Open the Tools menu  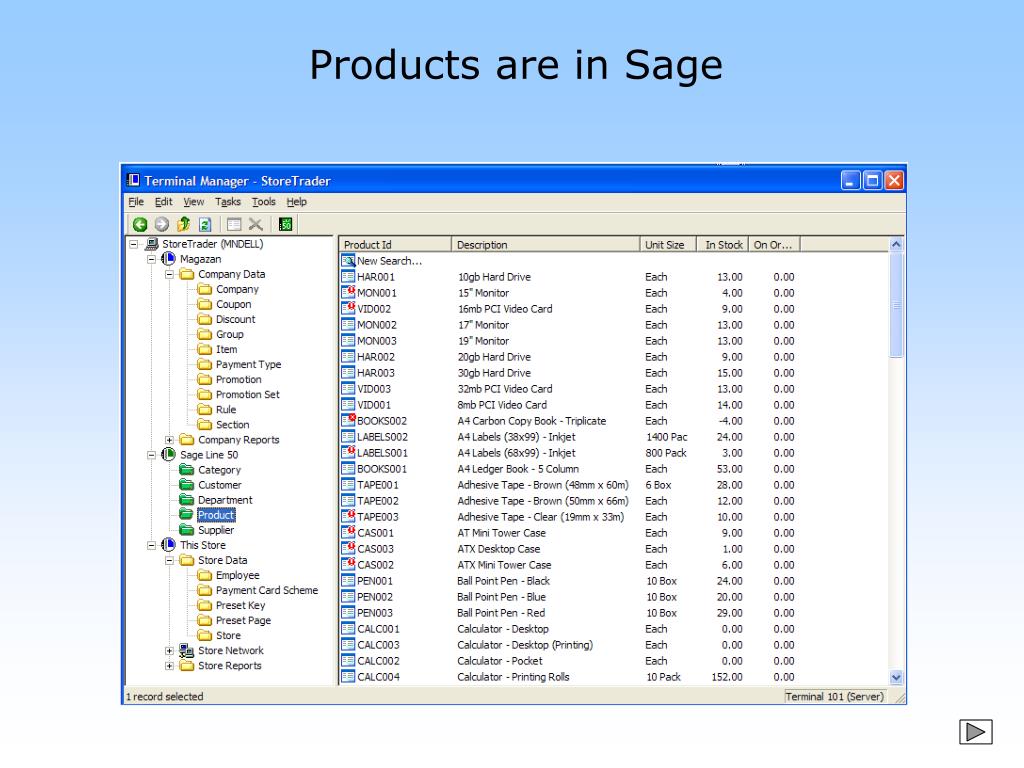264,202
